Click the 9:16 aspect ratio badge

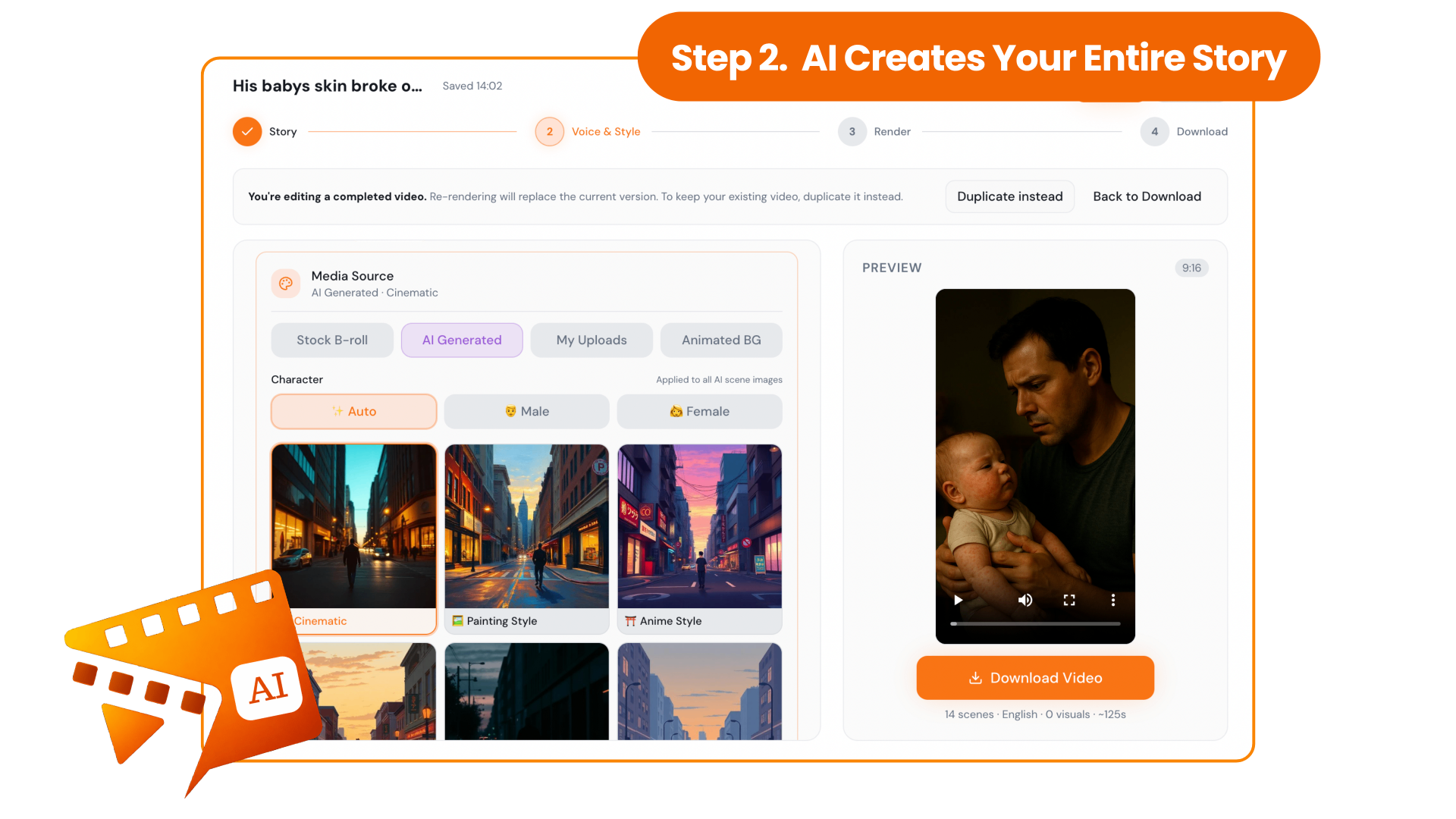pyautogui.click(x=1191, y=268)
